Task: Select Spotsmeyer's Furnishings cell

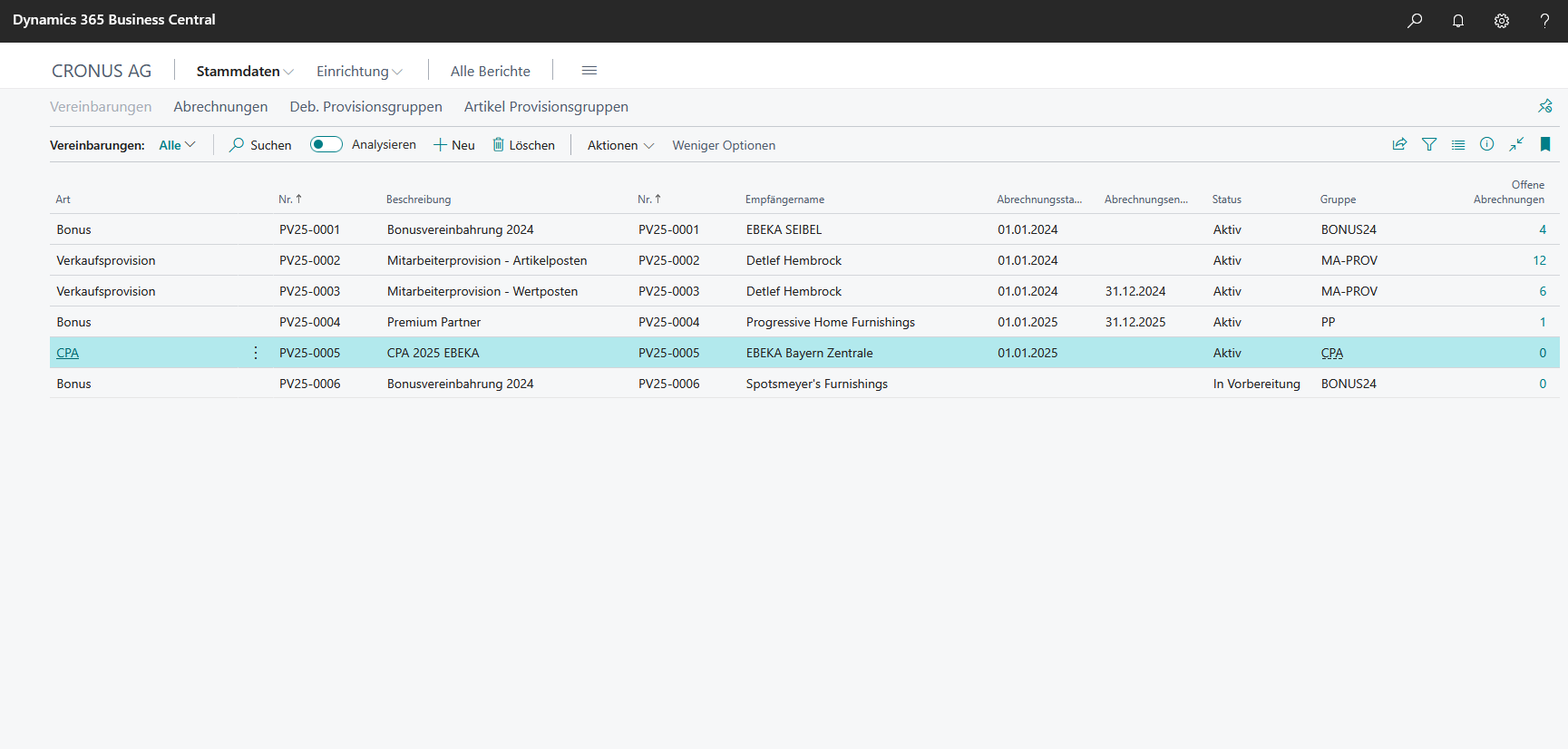Action: click(817, 384)
